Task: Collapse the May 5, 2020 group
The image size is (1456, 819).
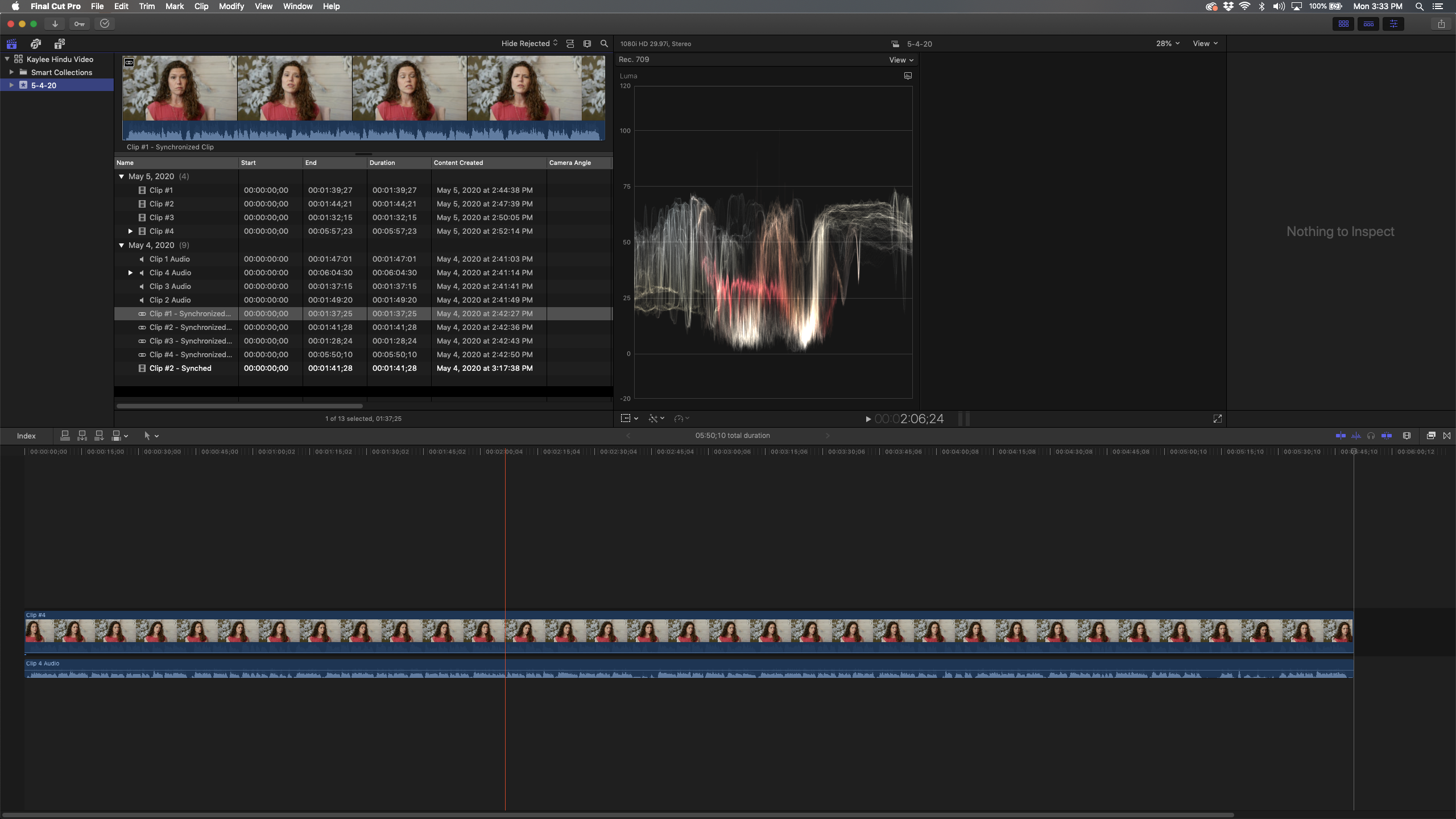Action: [121, 177]
